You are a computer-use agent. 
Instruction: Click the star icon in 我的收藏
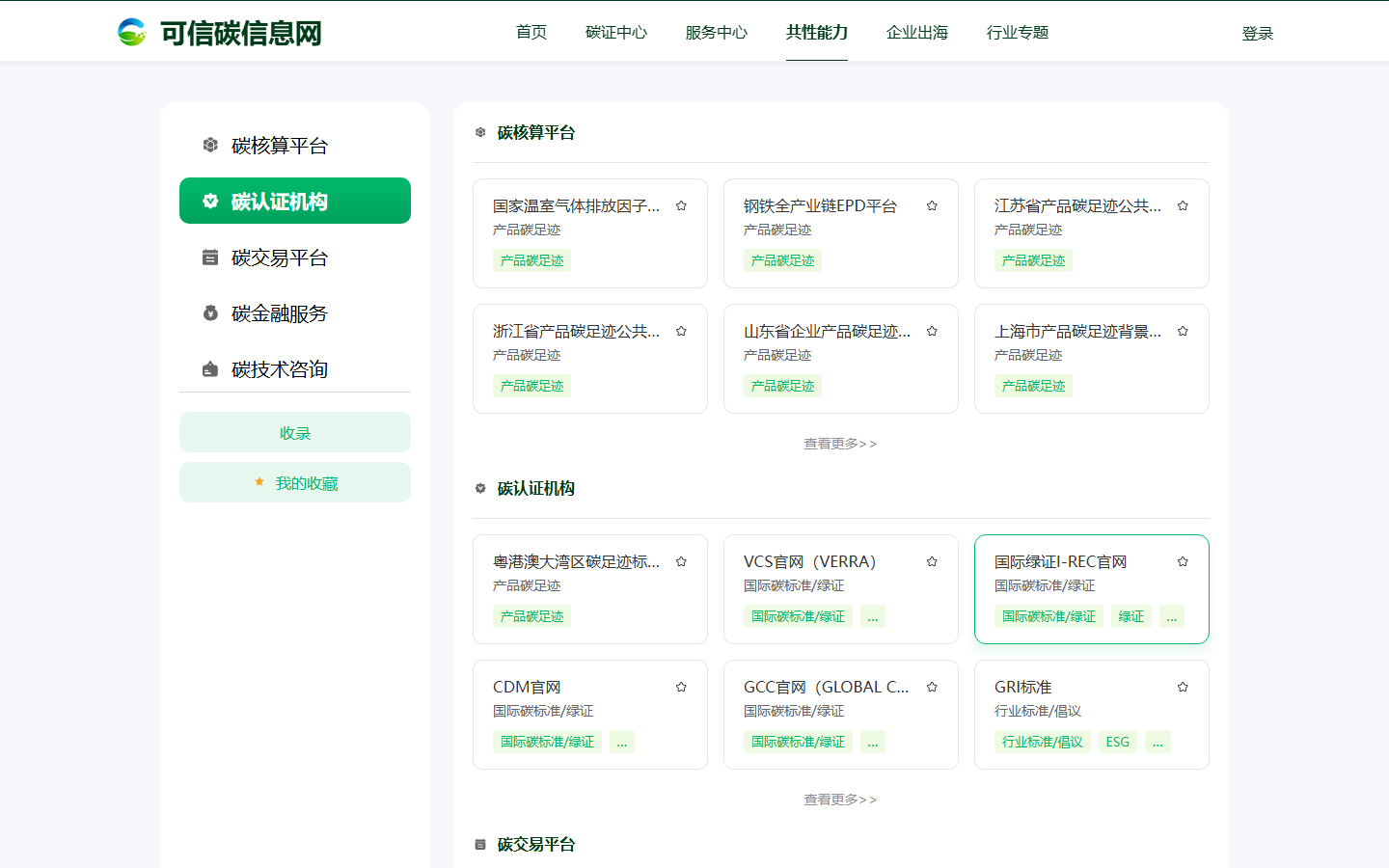coord(259,482)
